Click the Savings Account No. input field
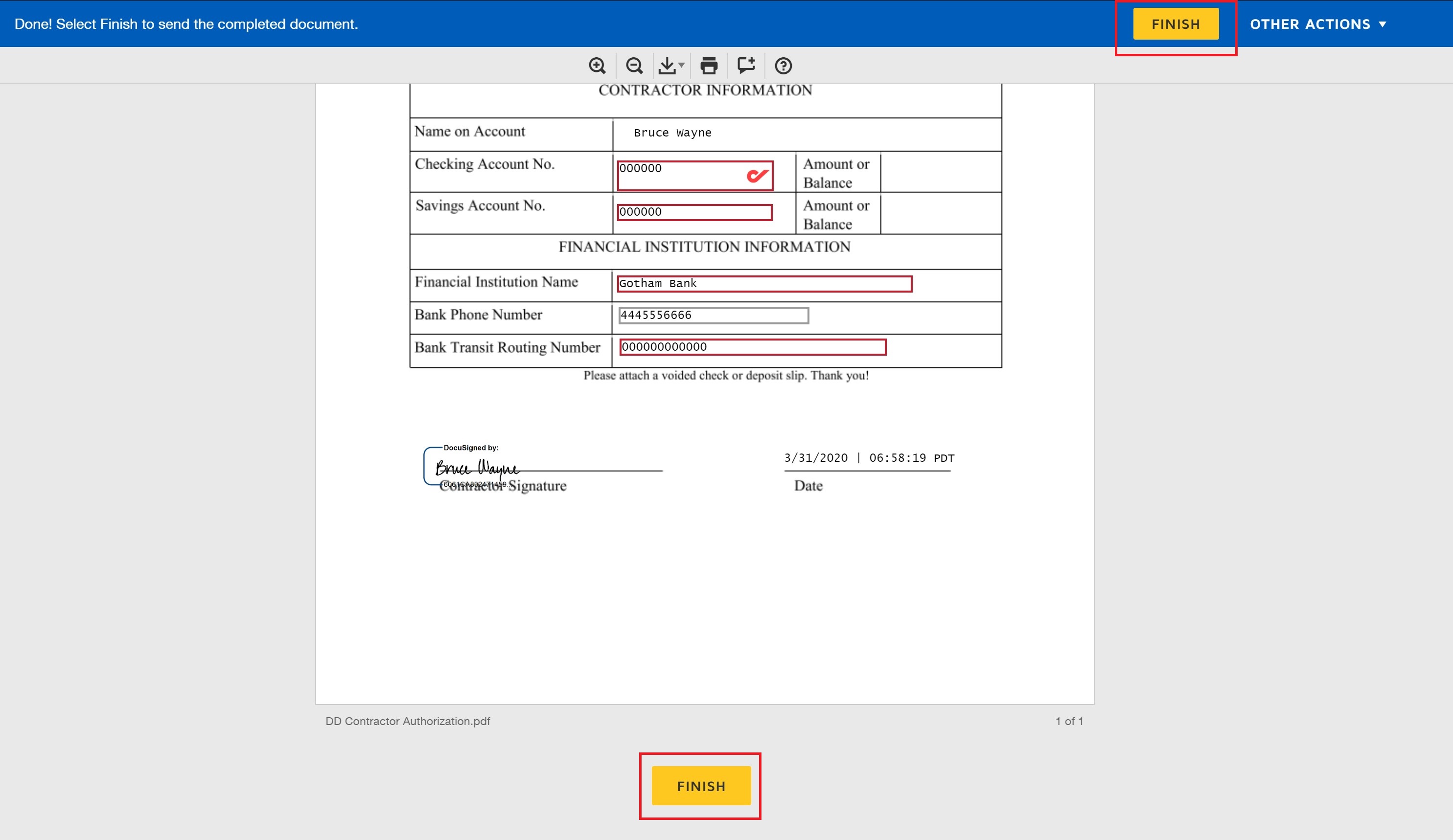Viewport: 1453px width, 840px height. [x=694, y=212]
